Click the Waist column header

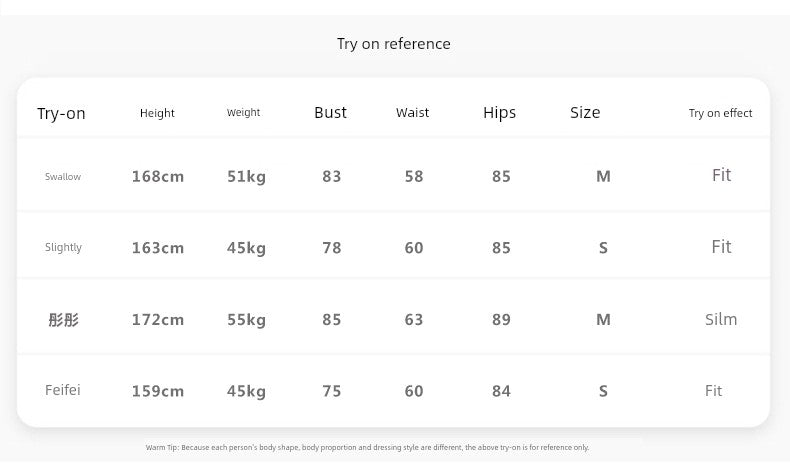tap(412, 113)
